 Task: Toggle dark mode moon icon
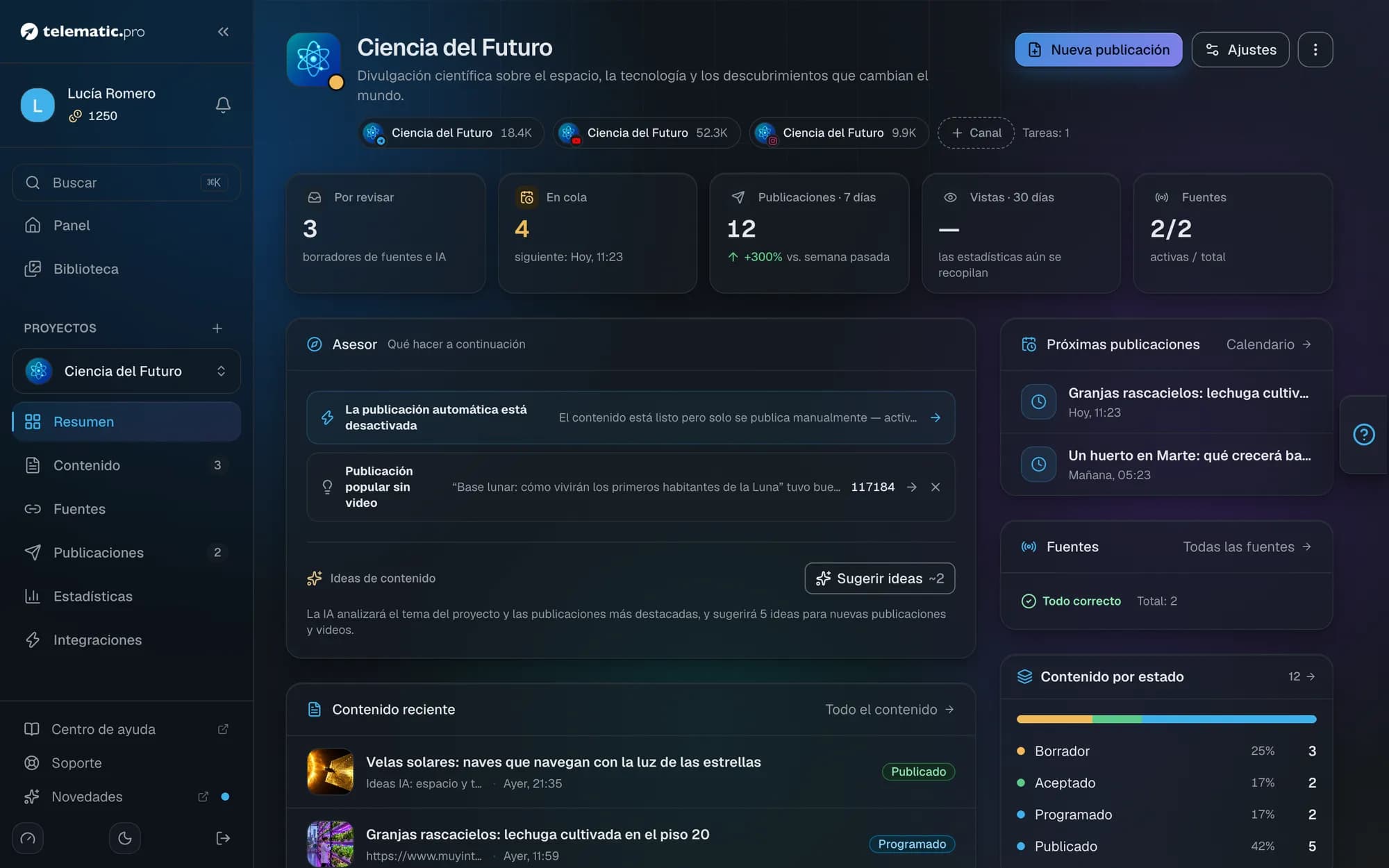pyautogui.click(x=125, y=838)
